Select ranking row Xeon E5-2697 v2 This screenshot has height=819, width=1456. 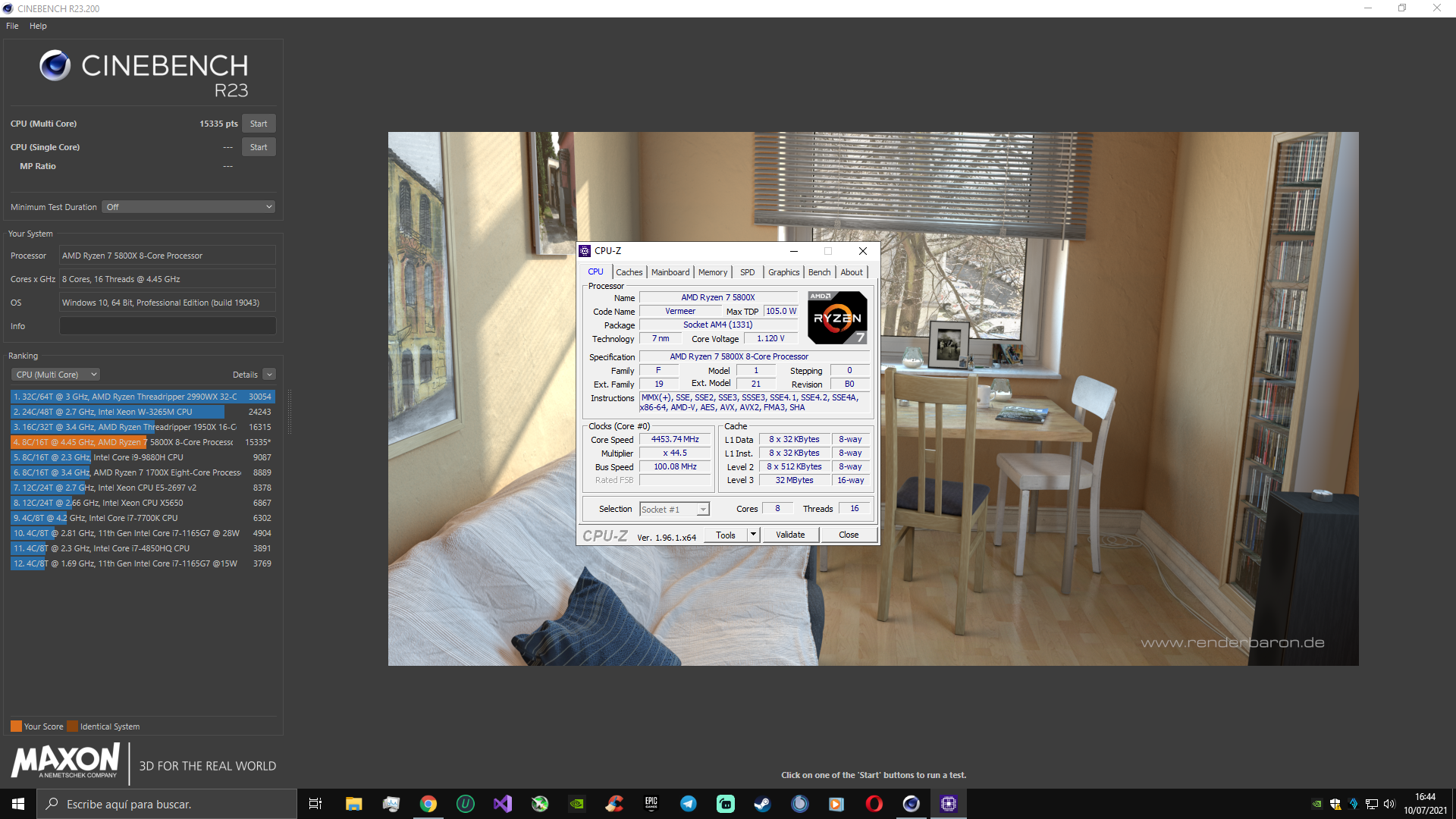click(x=143, y=488)
